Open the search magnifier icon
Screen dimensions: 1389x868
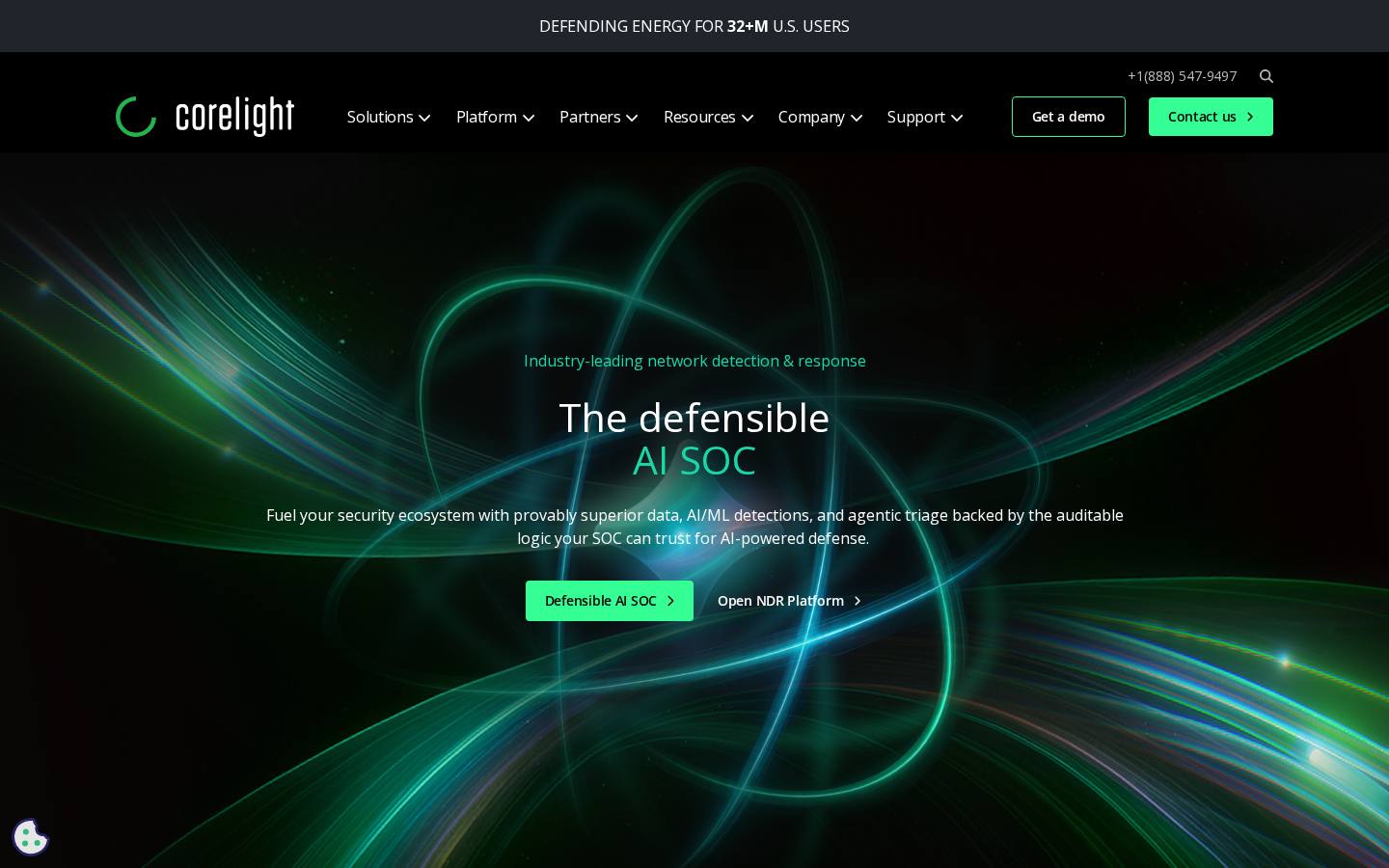(x=1266, y=76)
